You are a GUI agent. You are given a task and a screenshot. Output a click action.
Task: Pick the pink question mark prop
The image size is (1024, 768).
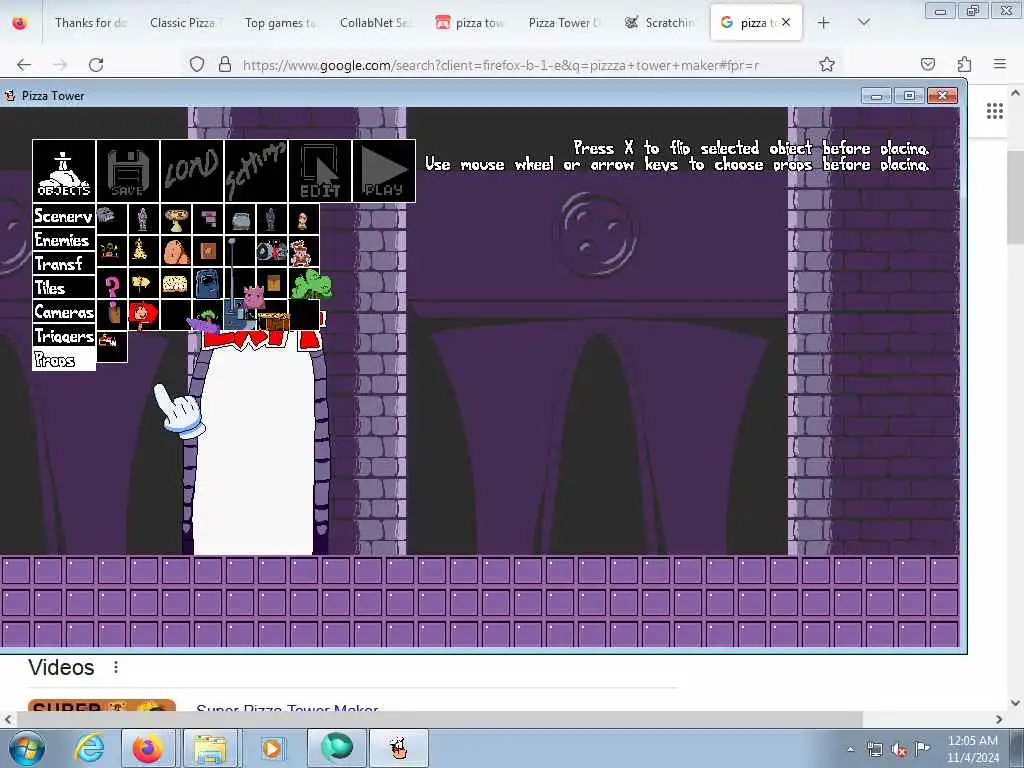click(112, 285)
